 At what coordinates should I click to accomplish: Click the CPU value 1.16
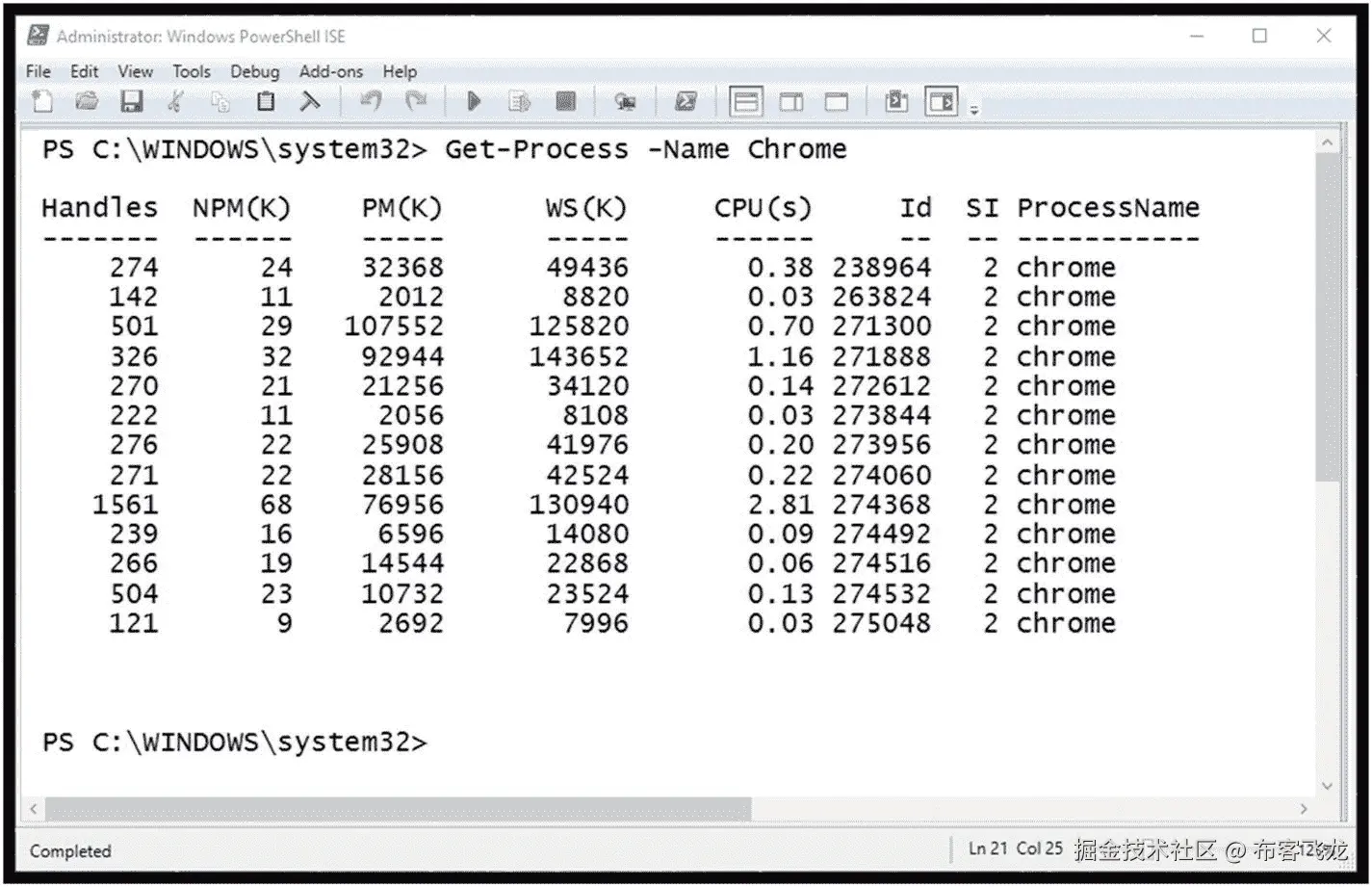coord(780,355)
